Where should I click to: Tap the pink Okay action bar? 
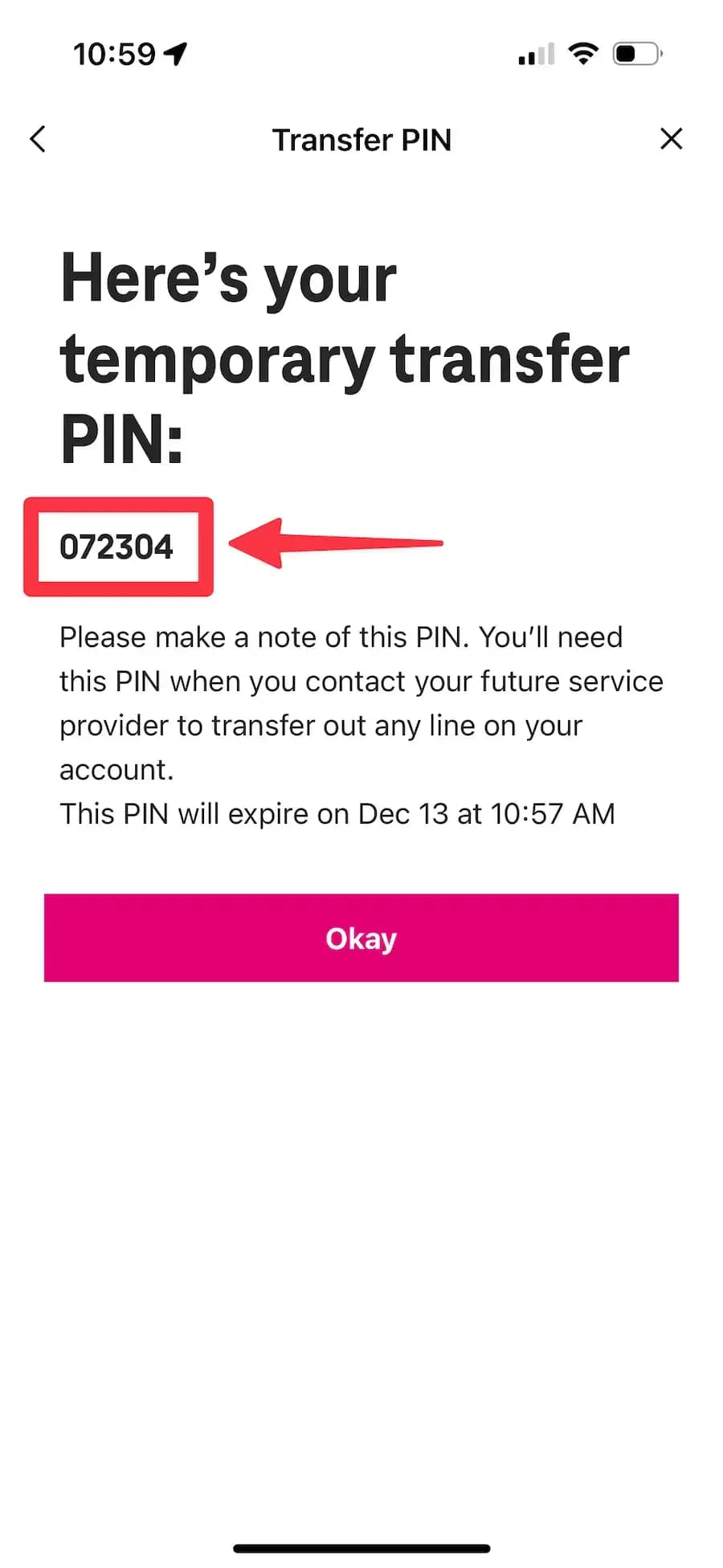pos(361,938)
